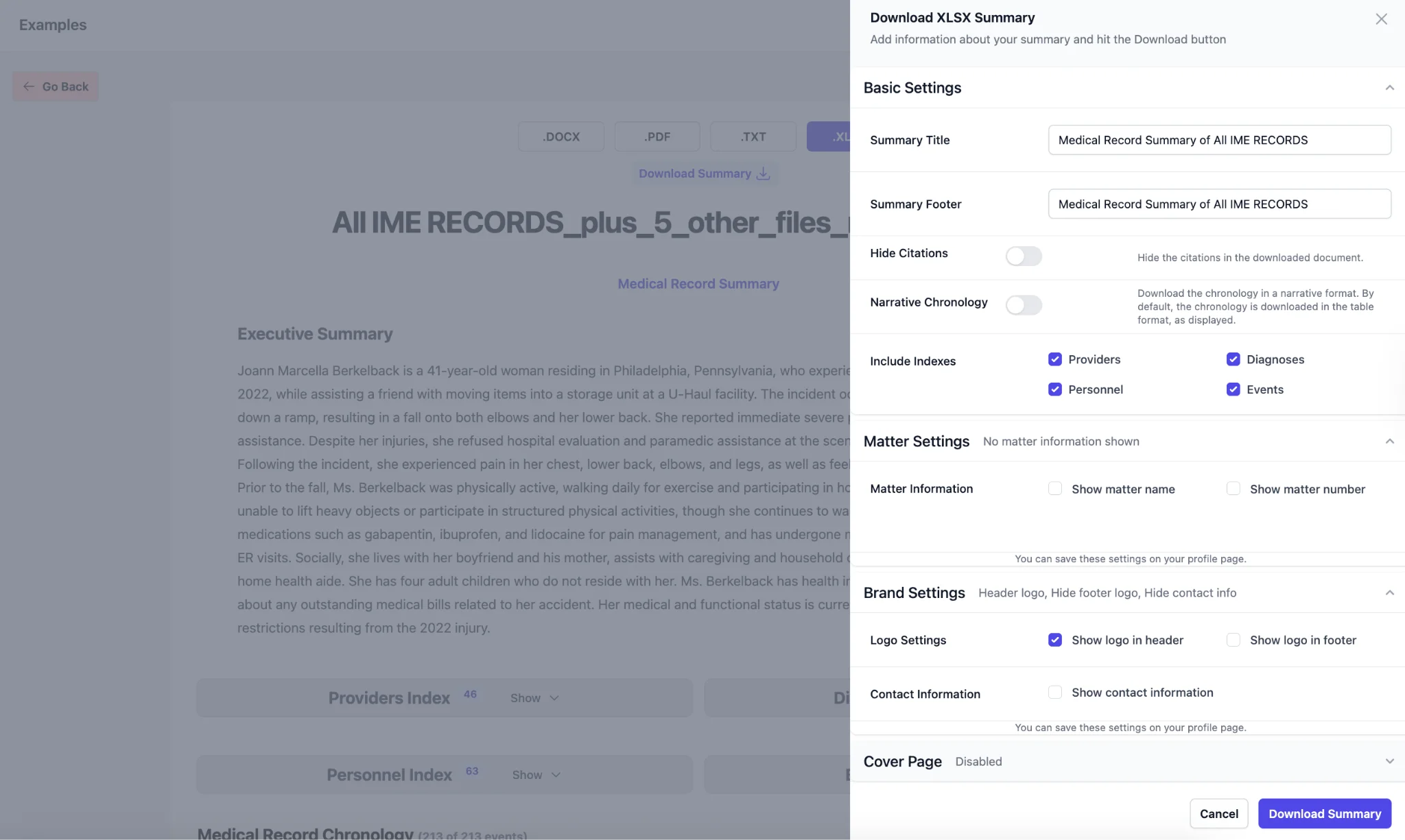Collapse the Basic Settings section
This screenshot has height=840, width=1405.
click(x=1389, y=88)
